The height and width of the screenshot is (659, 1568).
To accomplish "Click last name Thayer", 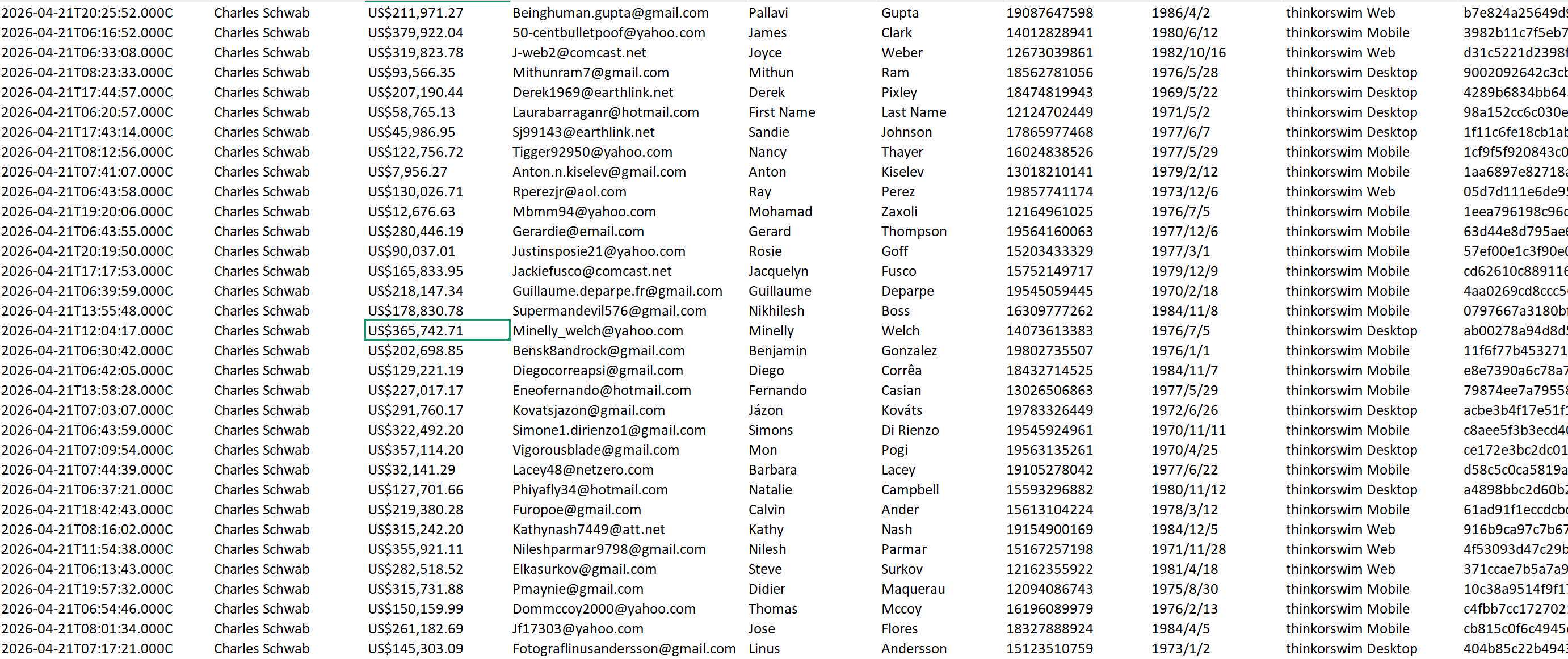I will (x=902, y=152).
